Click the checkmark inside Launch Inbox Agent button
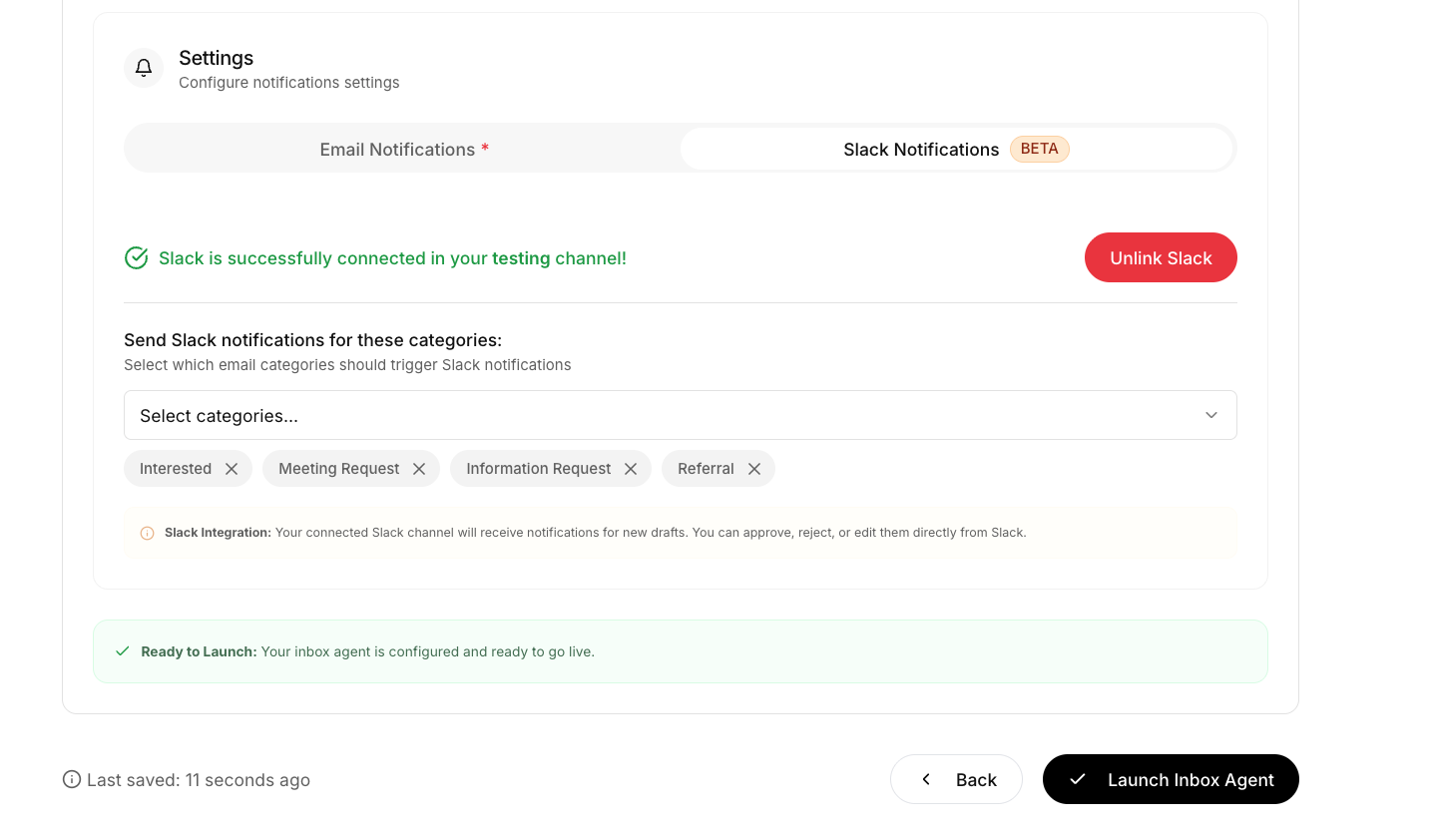The image size is (1437, 840). tap(1078, 779)
